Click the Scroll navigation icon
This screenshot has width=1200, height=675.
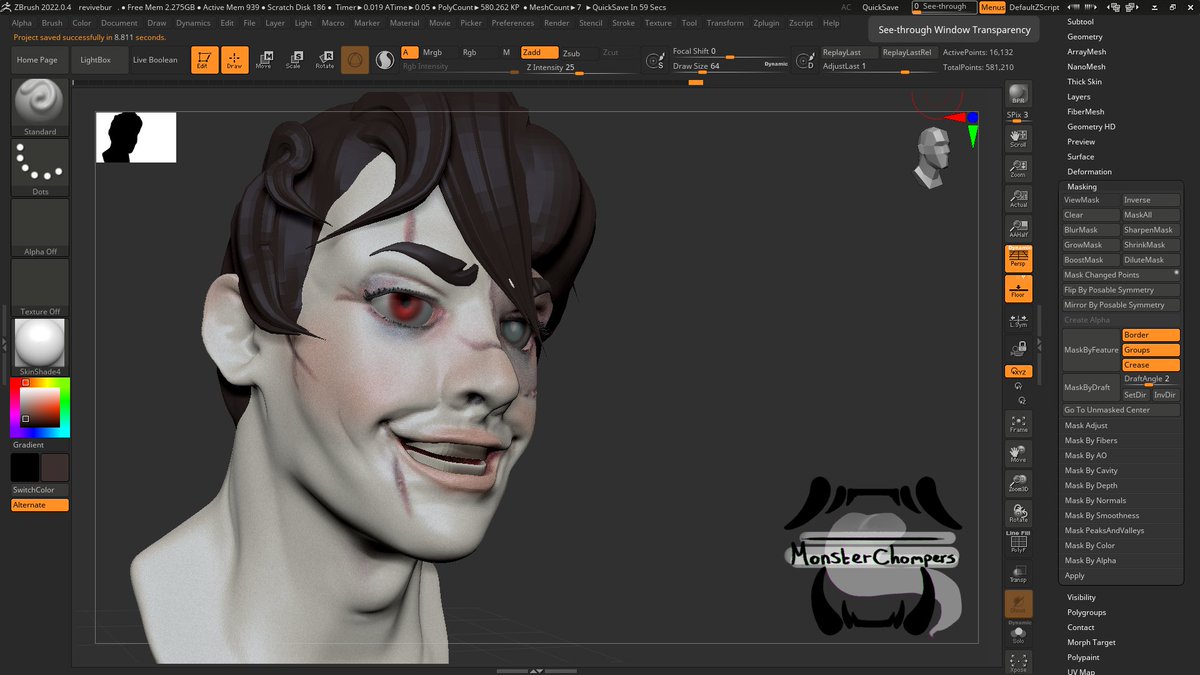coord(1018,138)
